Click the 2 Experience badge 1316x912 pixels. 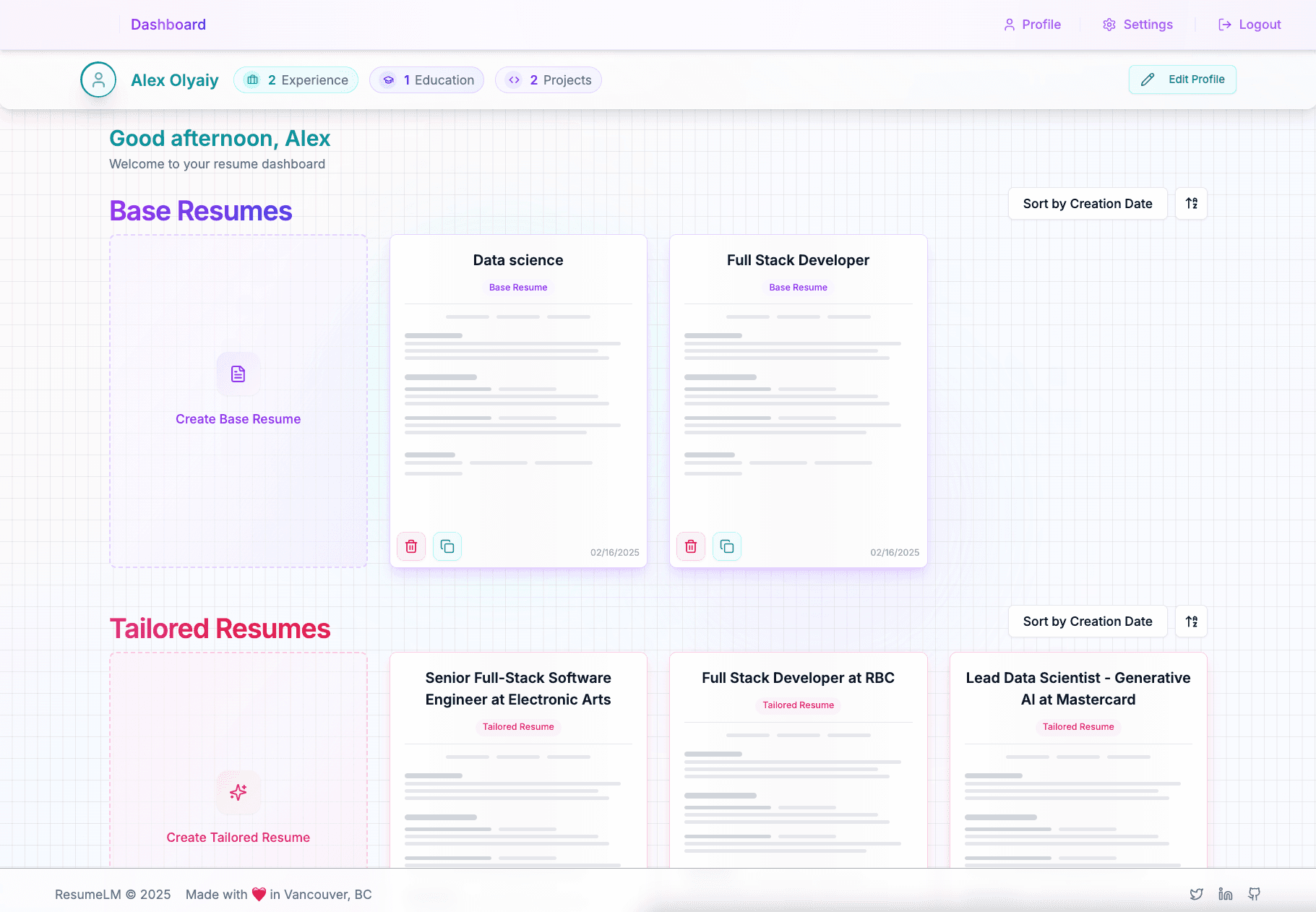pos(296,80)
